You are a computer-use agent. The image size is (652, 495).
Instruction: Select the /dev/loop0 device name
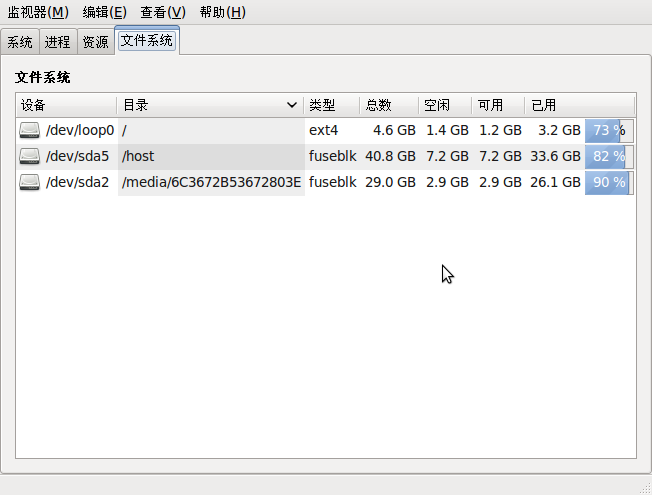point(80,131)
